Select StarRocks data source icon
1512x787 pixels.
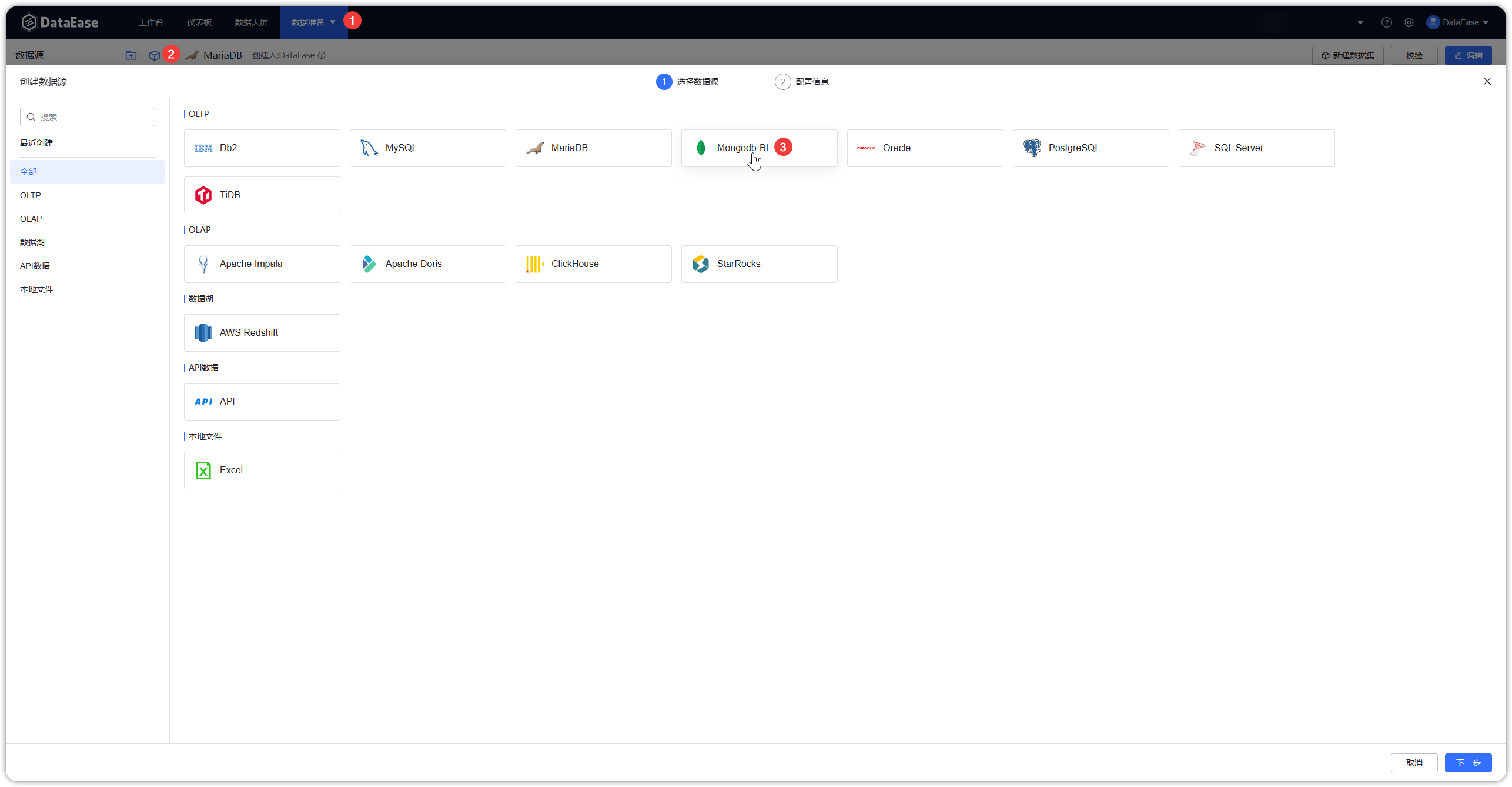coord(700,263)
